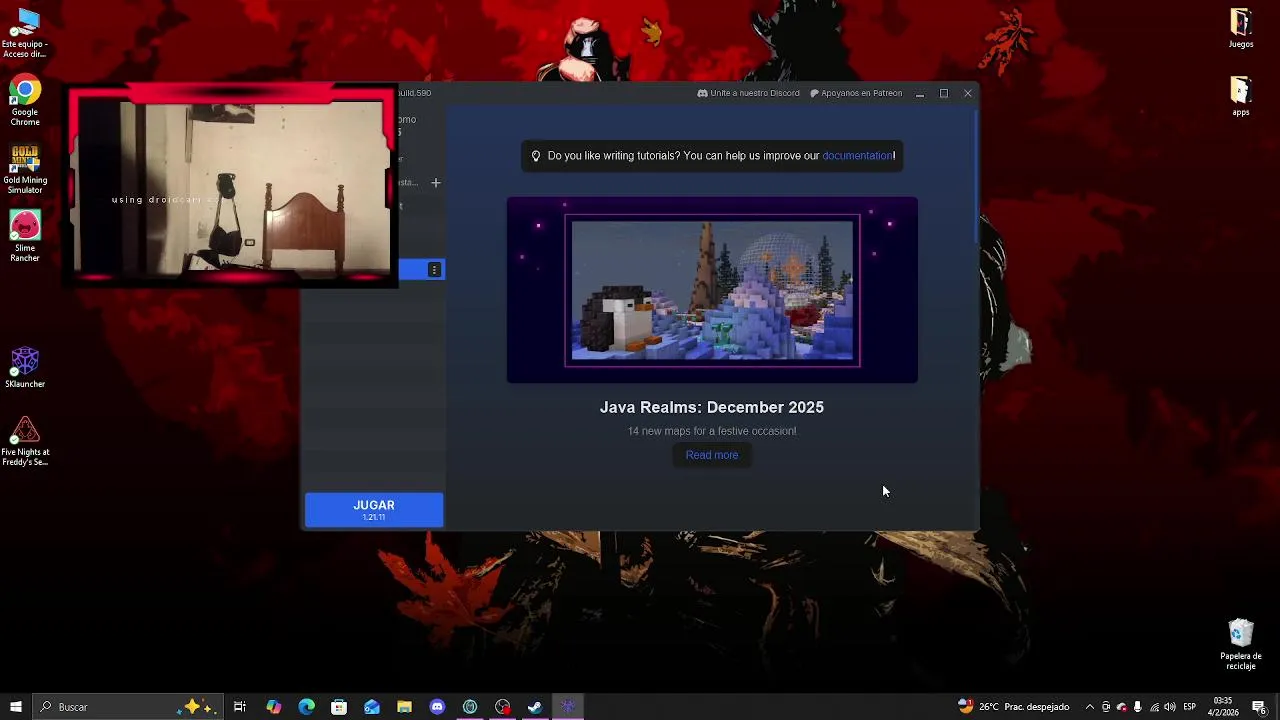Minimize the launcher window
Screen dimensions: 1280x720
920,93
